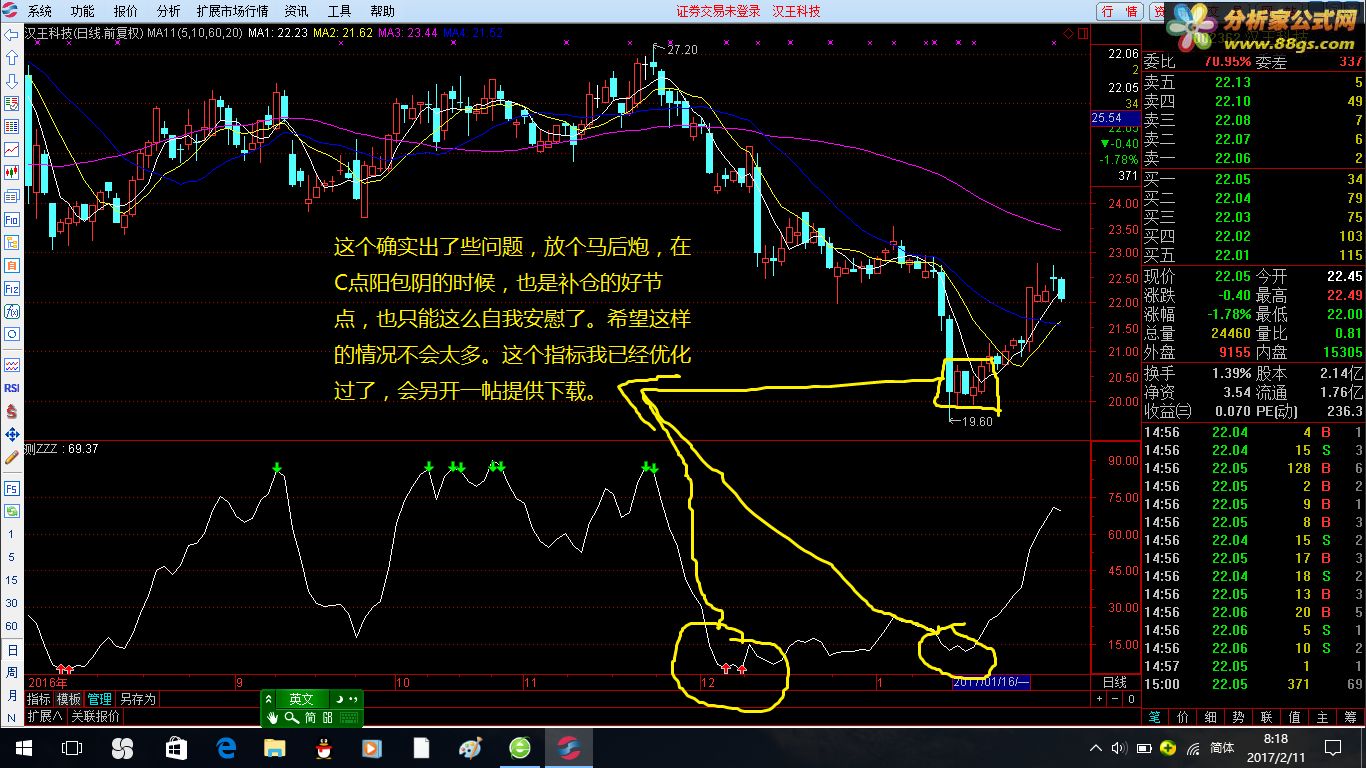Click the down arrow sidebar icon
This screenshot has width=1366, height=768.
pyautogui.click(x=12, y=81)
